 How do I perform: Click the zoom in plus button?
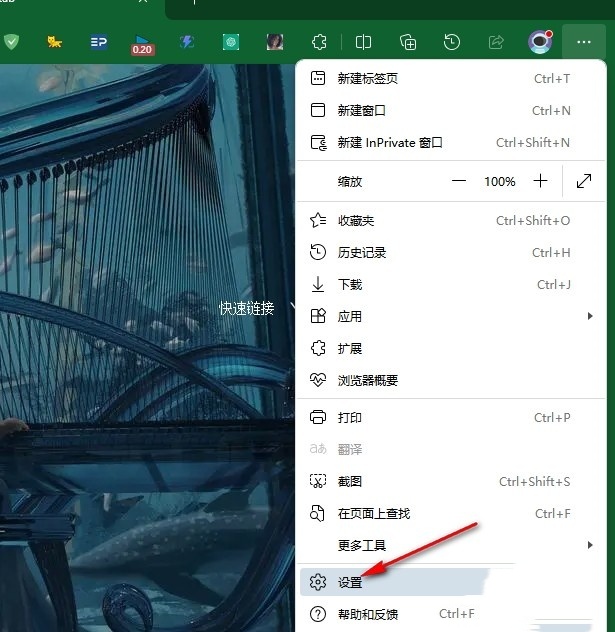[x=540, y=181]
